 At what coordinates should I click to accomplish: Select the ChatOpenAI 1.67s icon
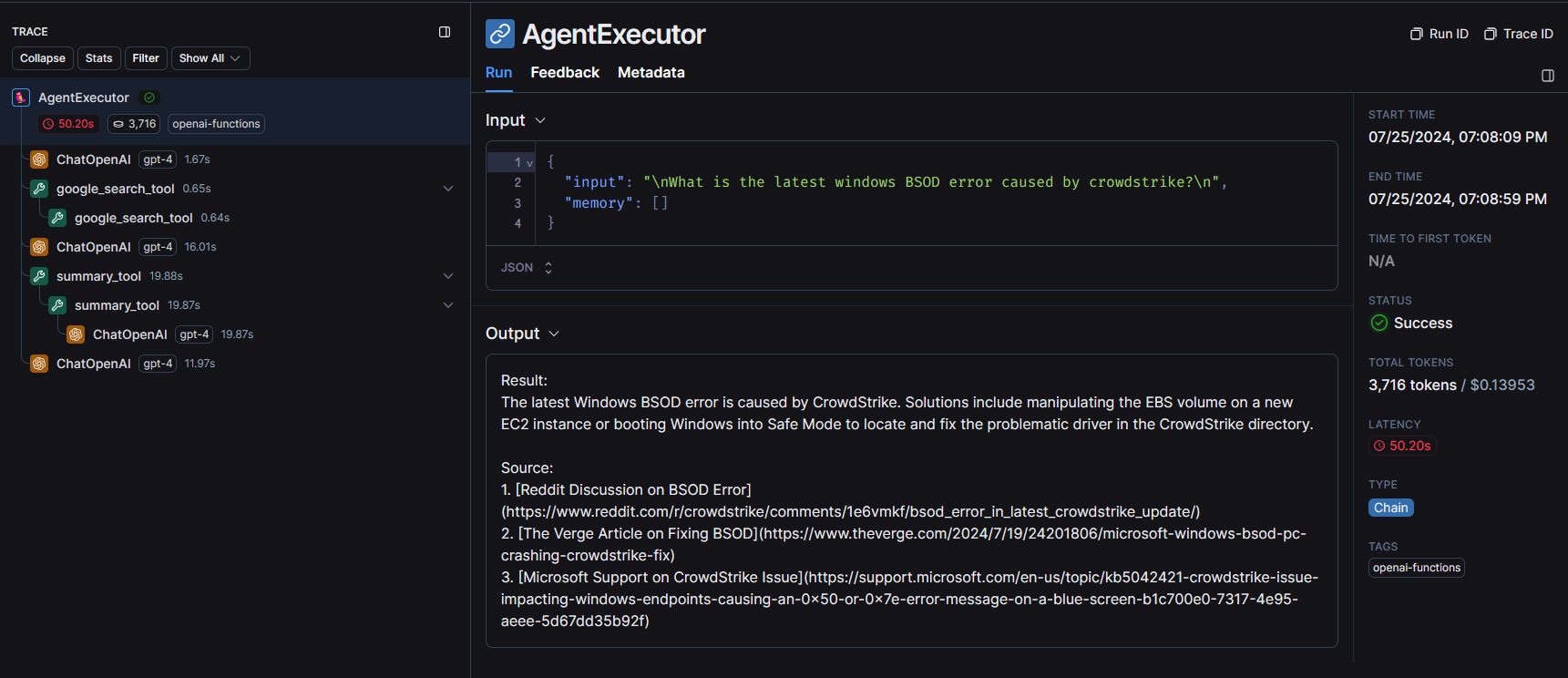click(x=39, y=159)
